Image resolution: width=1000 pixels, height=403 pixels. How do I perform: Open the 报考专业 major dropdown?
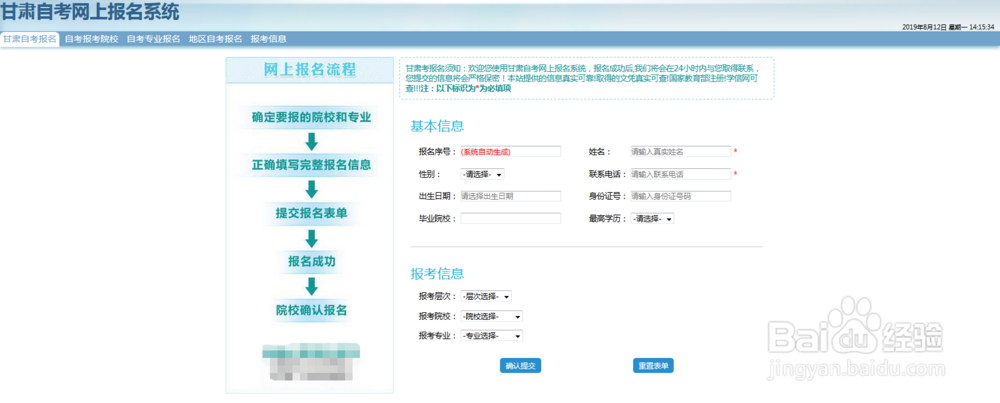pyautogui.click(x=491, y=335)
